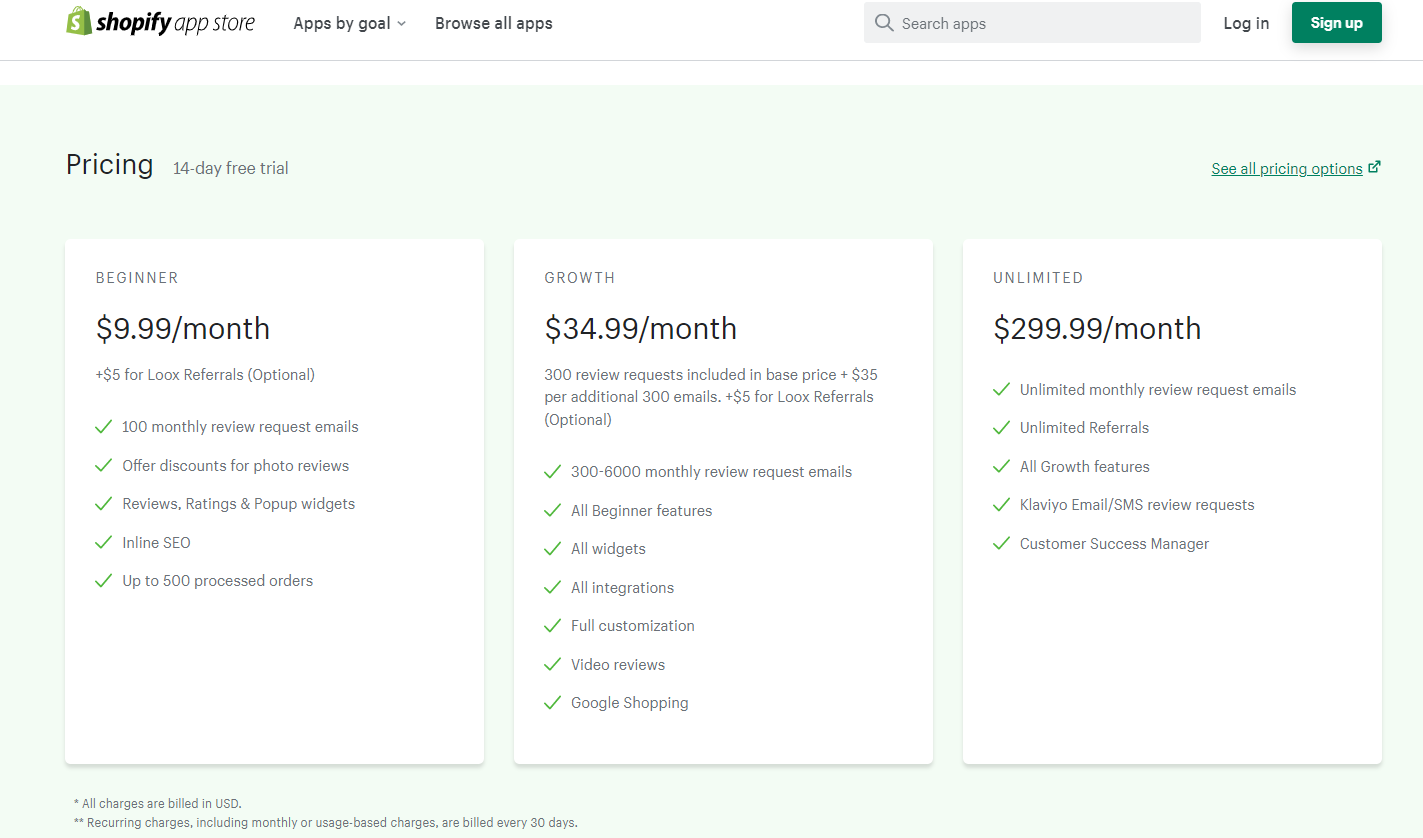
Task: Click the Beginner $9.99/month plan price
Action: tap(183, 328)
